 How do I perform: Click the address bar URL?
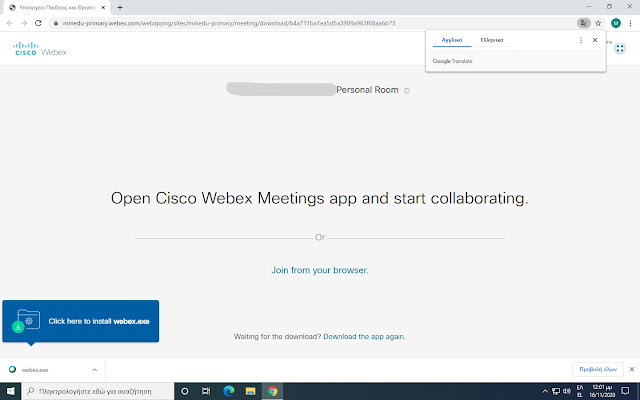pos(229,23)
